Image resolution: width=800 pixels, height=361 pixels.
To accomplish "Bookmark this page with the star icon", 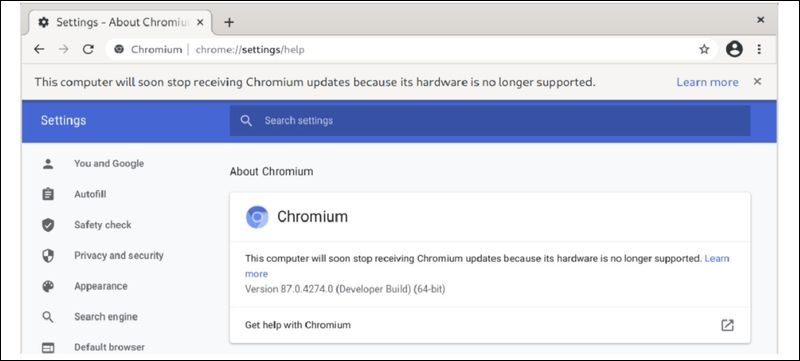I will tap(704, 49).
